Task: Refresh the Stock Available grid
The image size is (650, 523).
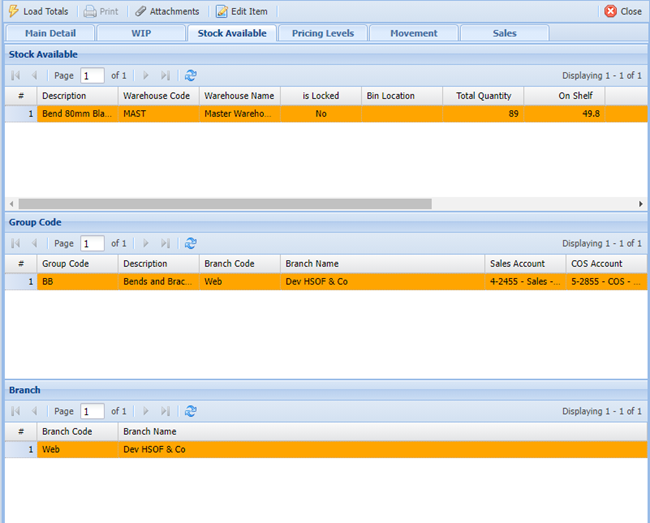Action: tap(191, 75)
